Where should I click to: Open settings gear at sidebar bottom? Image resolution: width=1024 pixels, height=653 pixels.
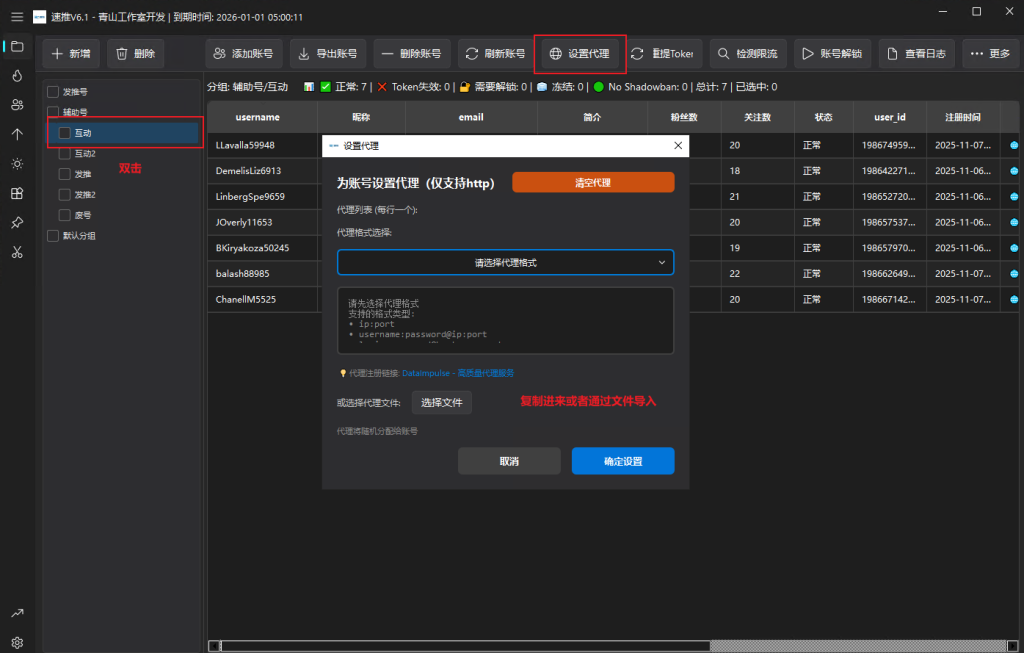click(x=17, y=642)
